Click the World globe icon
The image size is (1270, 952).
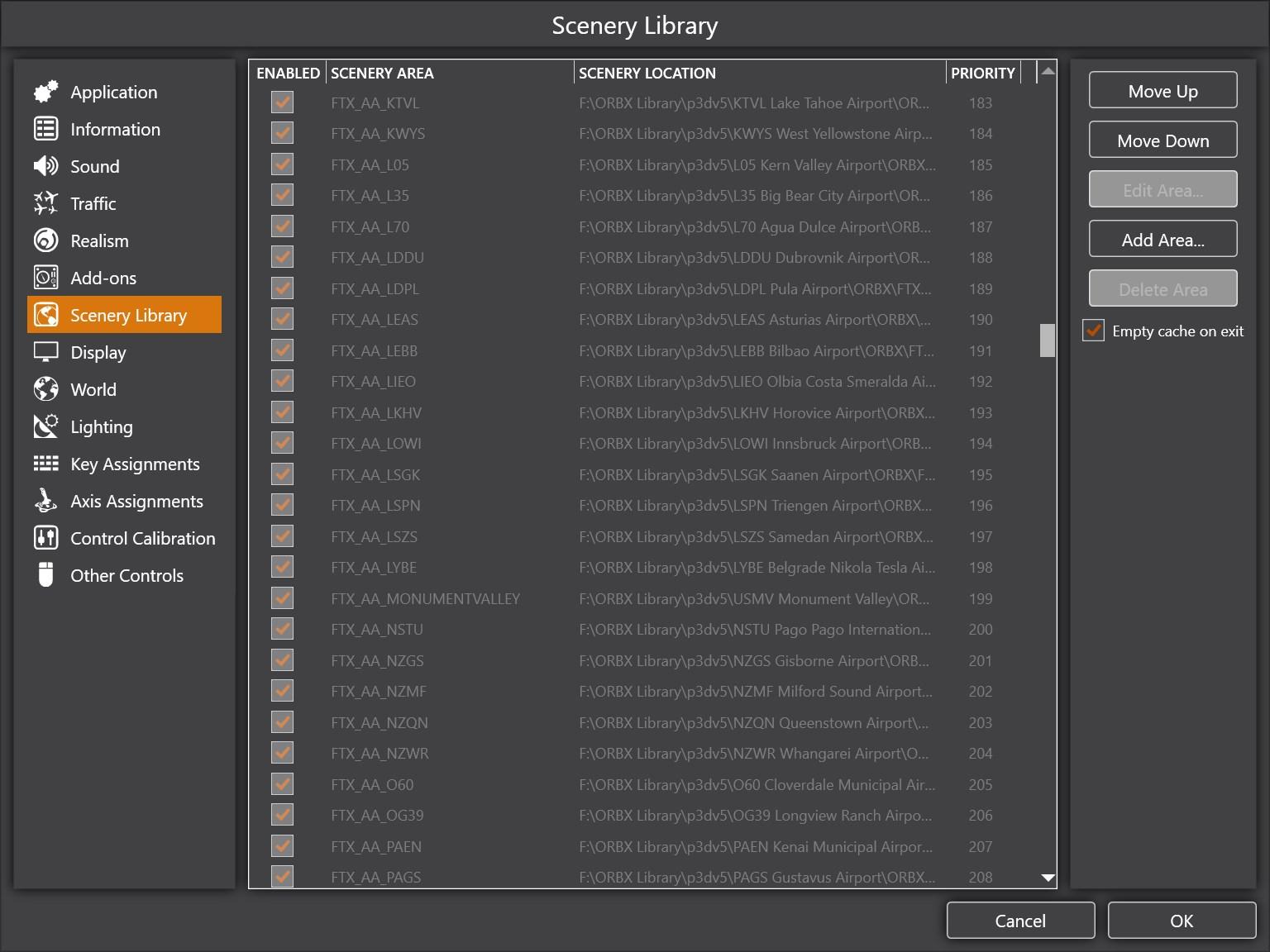(x=45, y=389)
